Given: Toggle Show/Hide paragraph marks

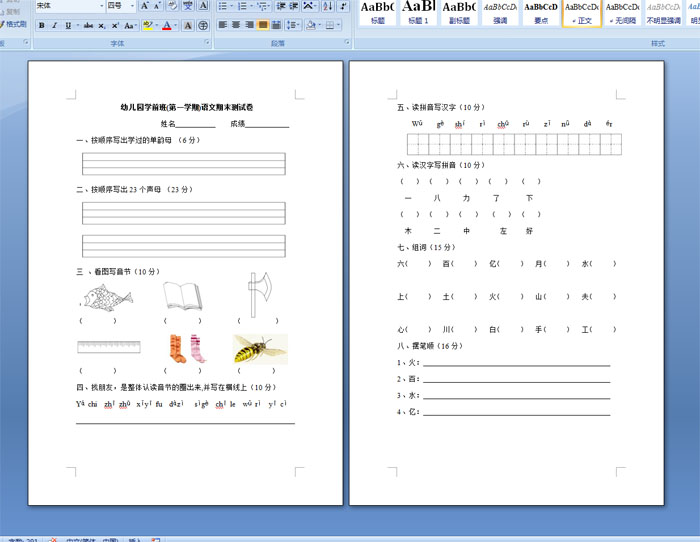Looking at the screenshot, I should [x=343, y=6].
